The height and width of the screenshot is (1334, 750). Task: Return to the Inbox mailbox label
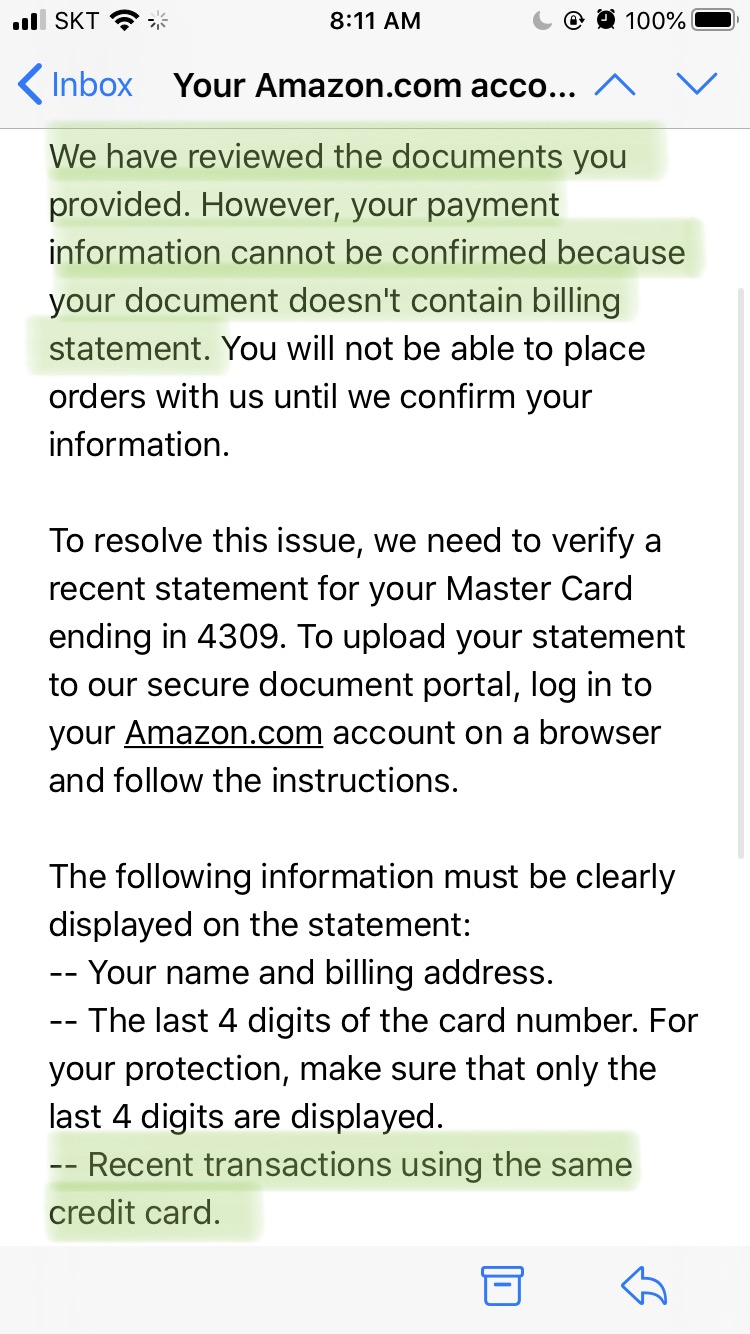pyautogui.click(x=92, y=84)
